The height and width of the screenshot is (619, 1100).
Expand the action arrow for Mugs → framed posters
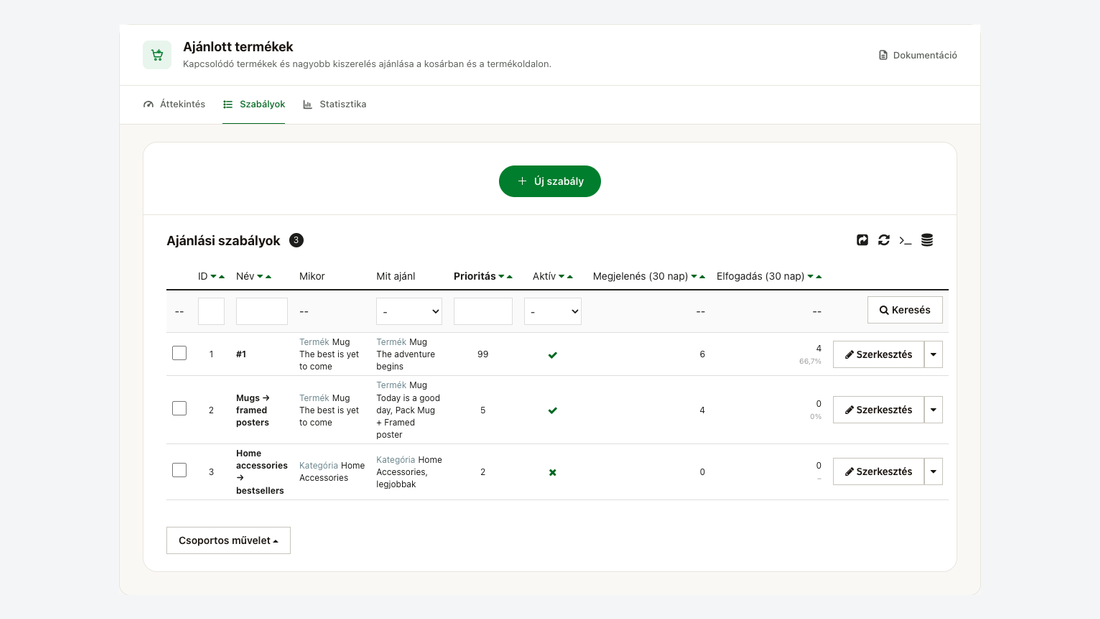click(933, 410)
